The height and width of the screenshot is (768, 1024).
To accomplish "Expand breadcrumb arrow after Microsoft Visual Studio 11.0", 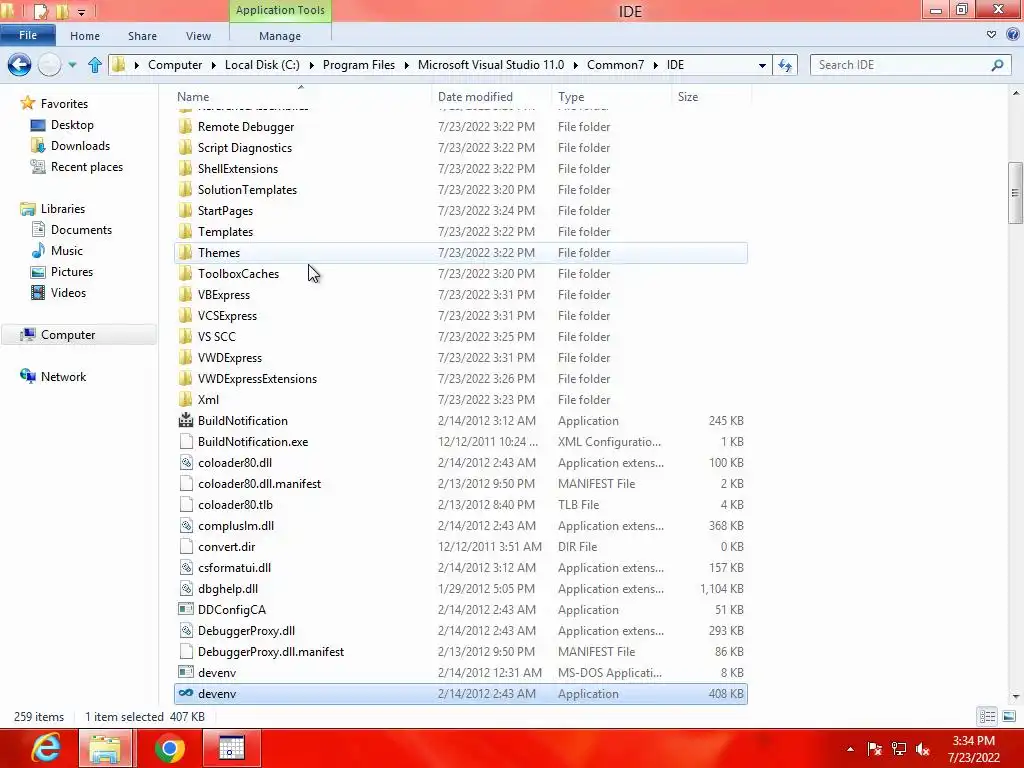I will pos(575,65).
